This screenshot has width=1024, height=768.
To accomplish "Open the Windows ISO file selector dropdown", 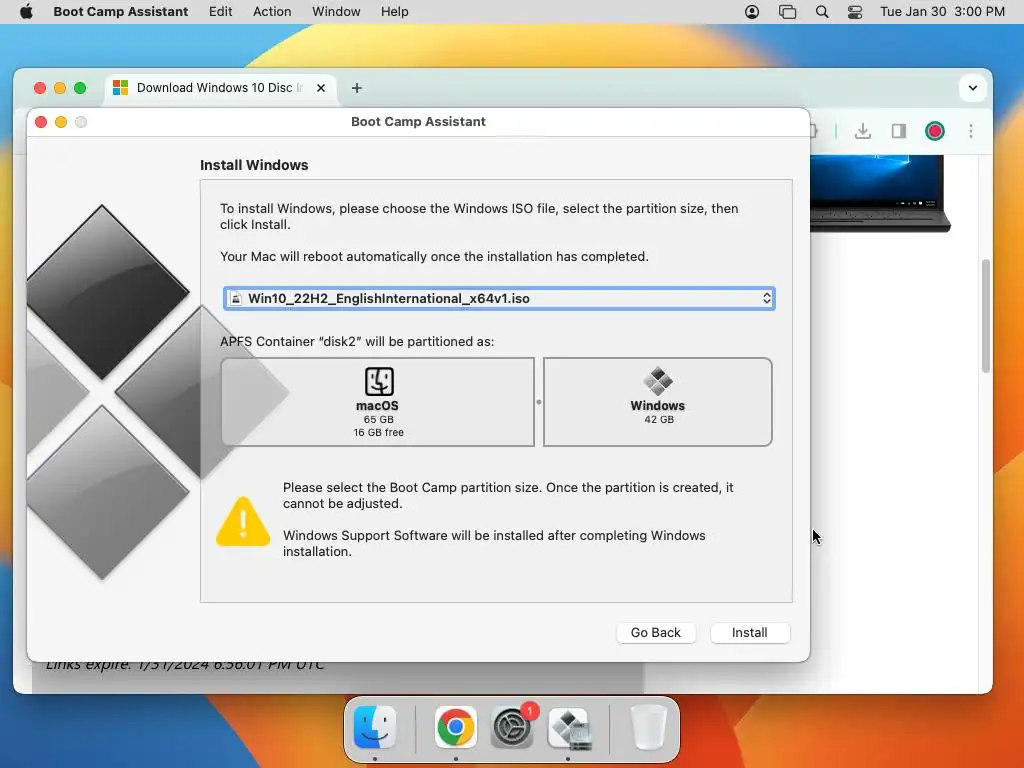I will pos(499,298).
